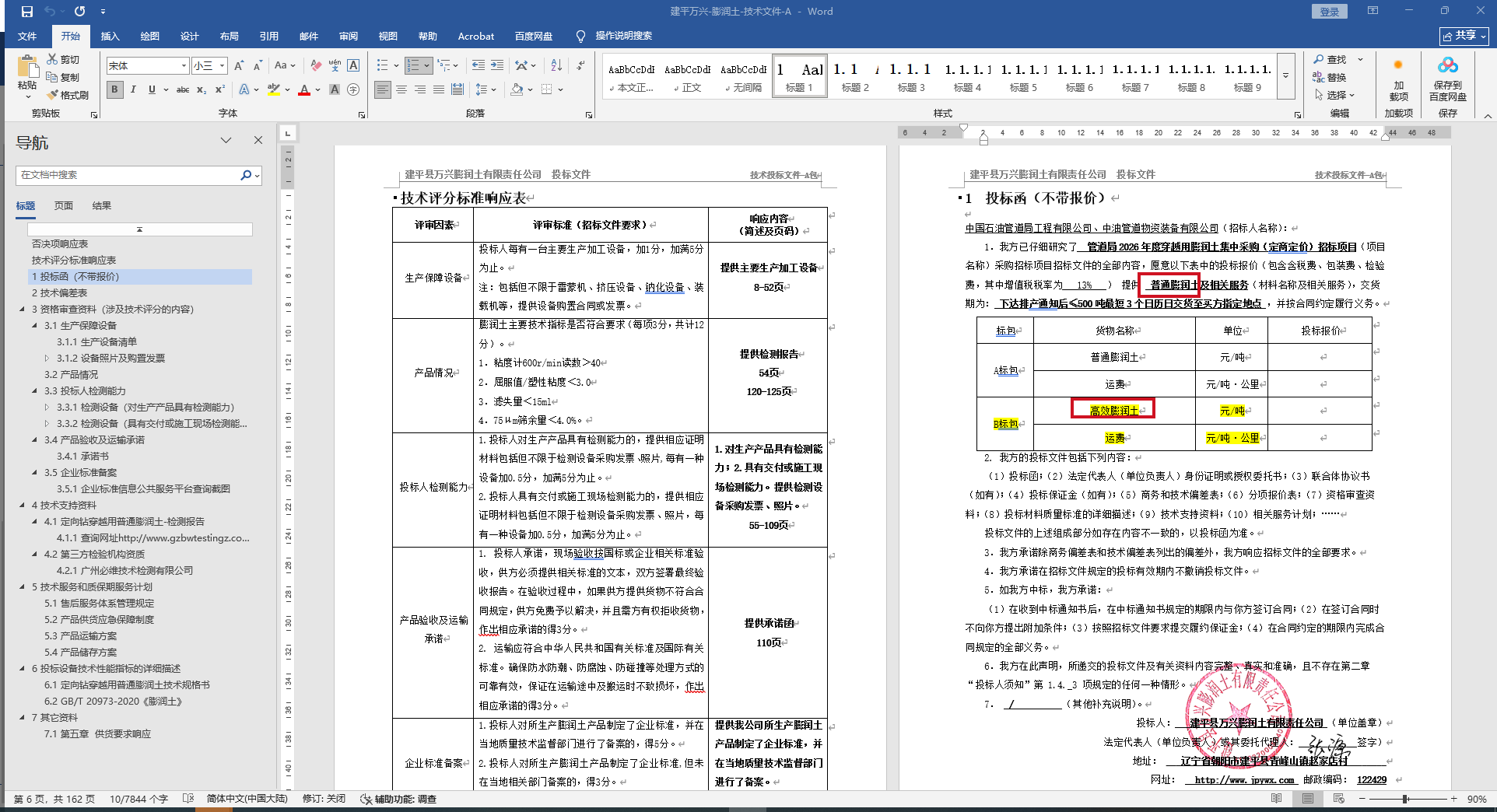Image resolution: width=1497 pixels, height=812 pixels.
Task: Toggle strikethrough text formatting
Action: tap(182, 89)
